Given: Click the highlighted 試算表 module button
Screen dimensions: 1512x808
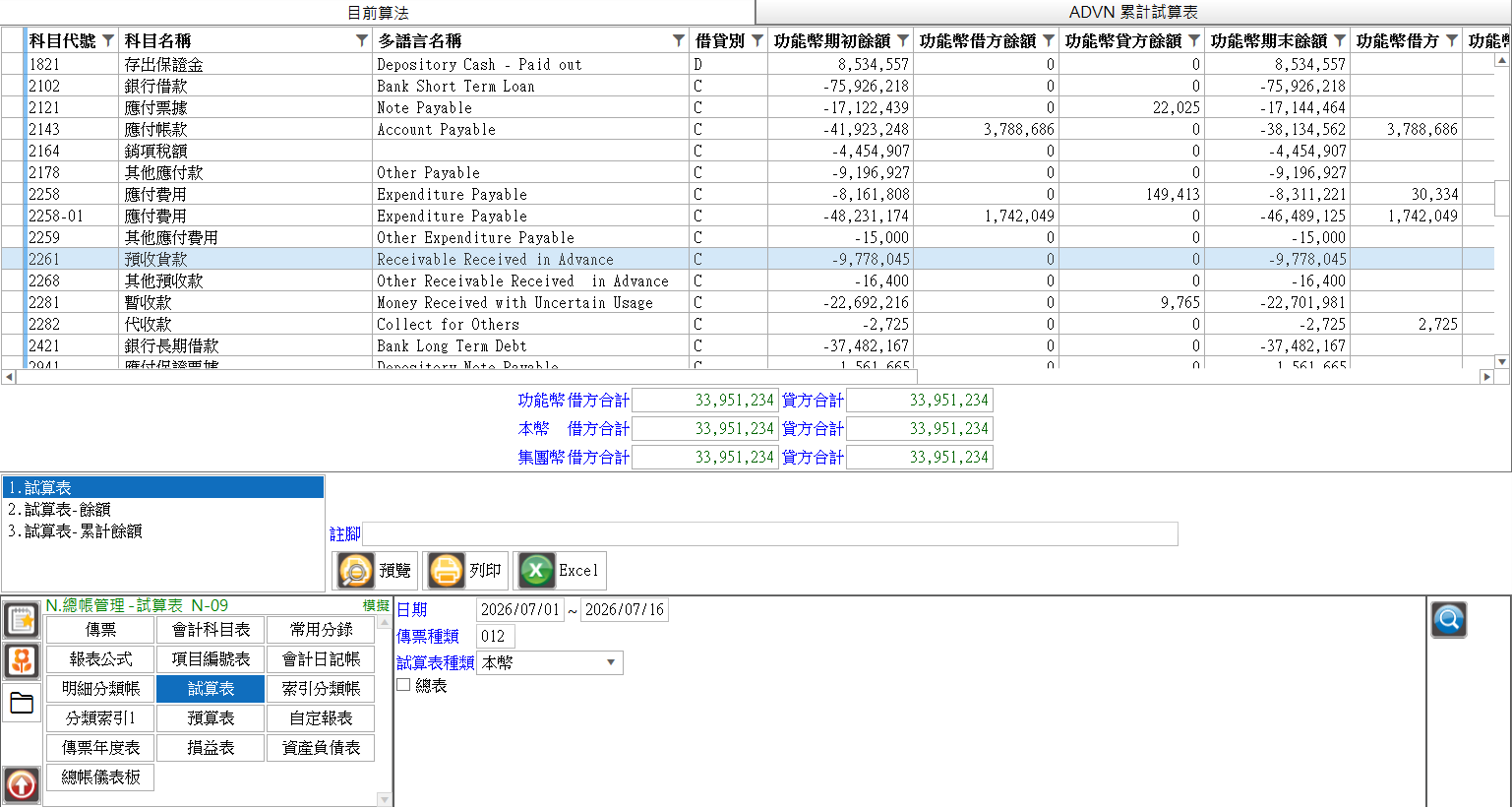Looking at the screenshot, I should tap(211, 689).
